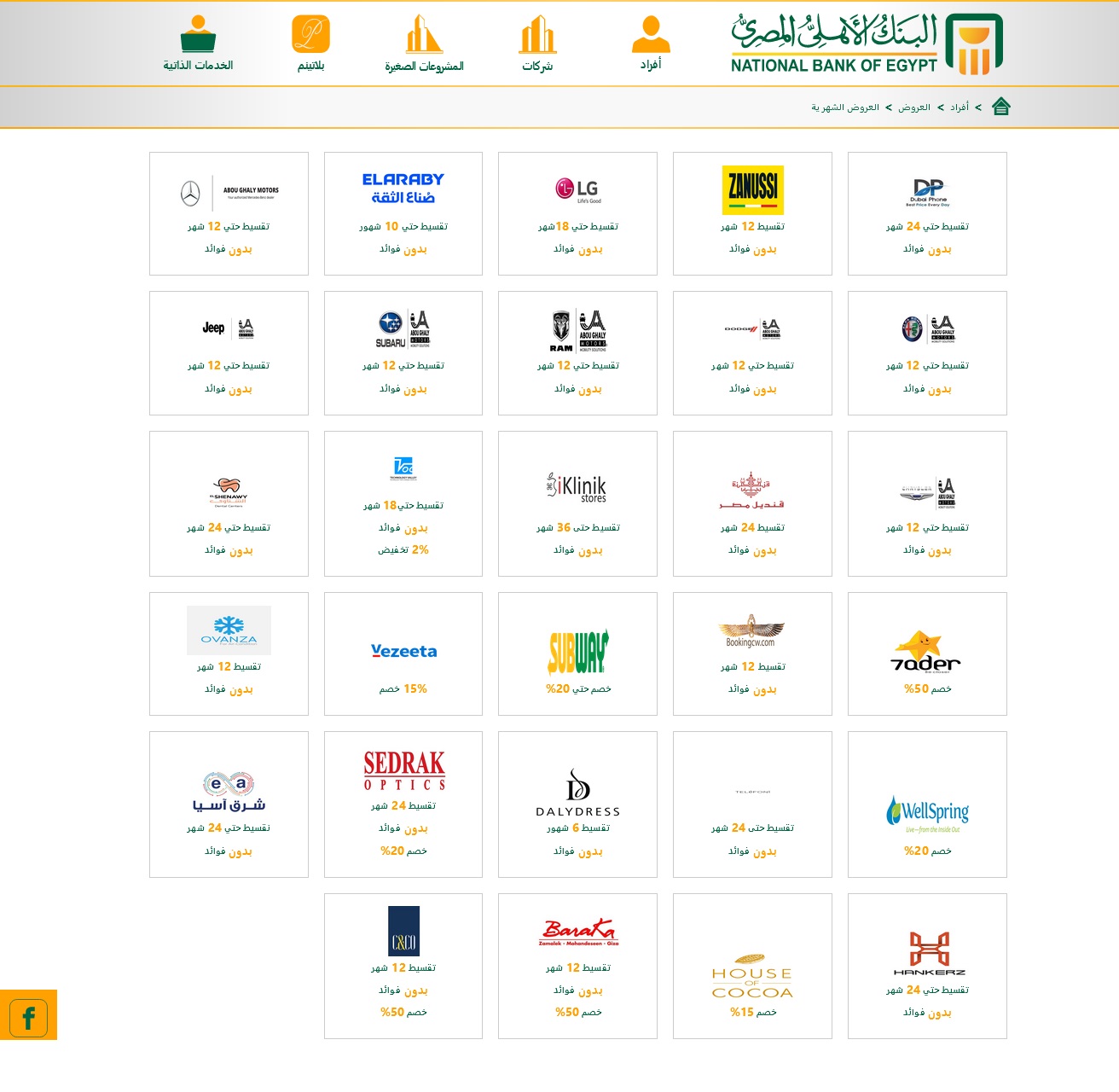Open the Abou Ghaly Motors Mercedes offer
Image resolution: width=1119 pixels, height=1092 pixels.
tap(229, 213)
